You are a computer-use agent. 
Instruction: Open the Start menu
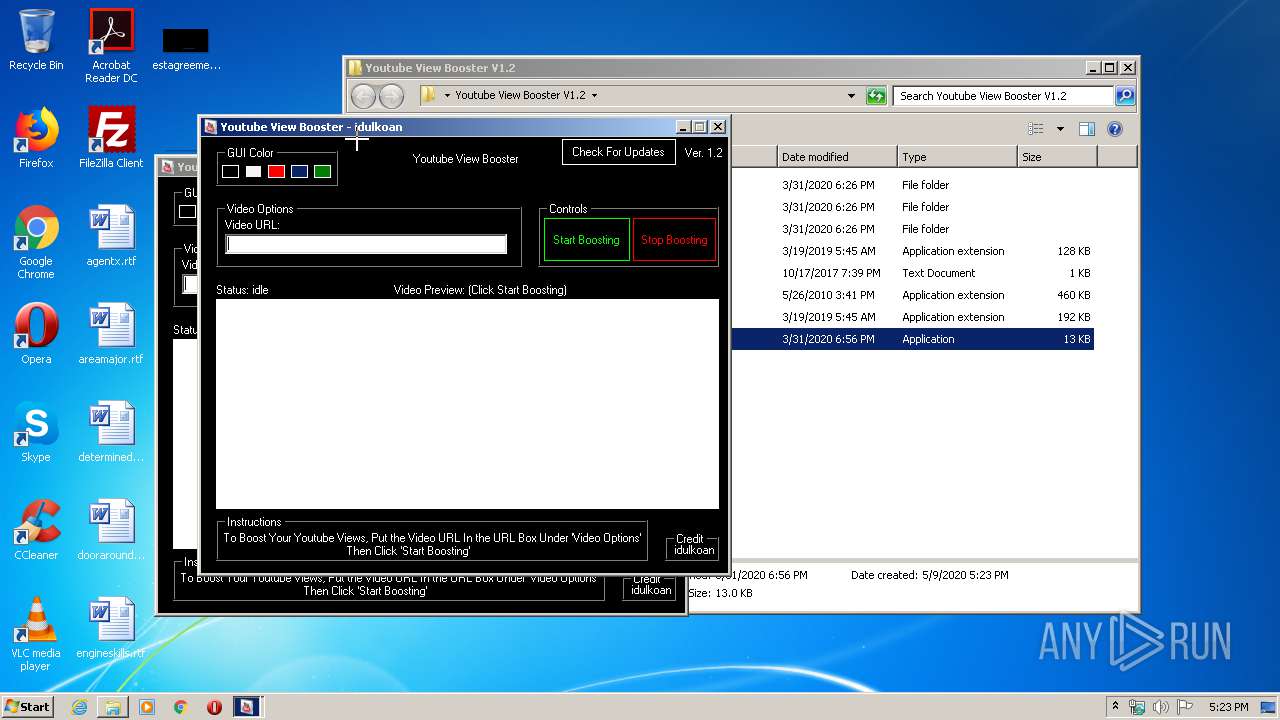[27, 706]
